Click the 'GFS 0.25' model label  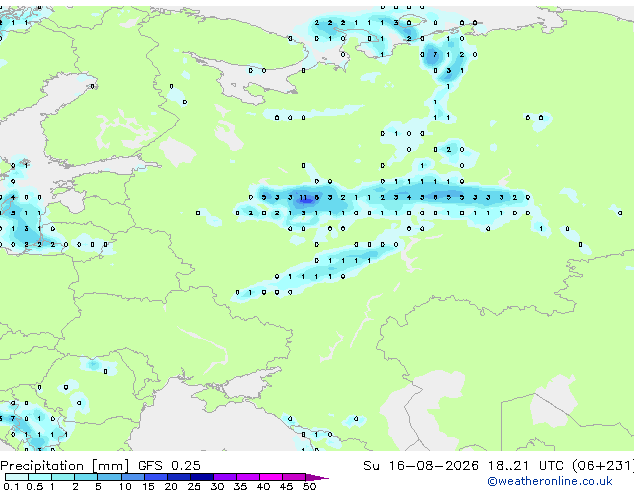tap(169, 466)
